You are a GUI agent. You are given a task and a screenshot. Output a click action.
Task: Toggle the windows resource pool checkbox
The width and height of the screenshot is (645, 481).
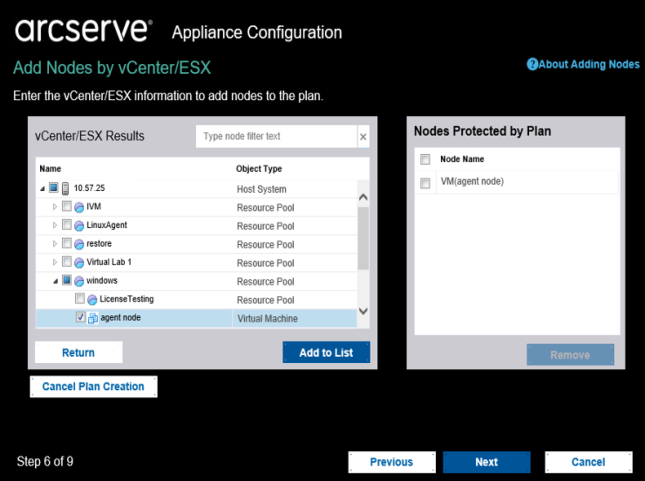coord(67,280)
